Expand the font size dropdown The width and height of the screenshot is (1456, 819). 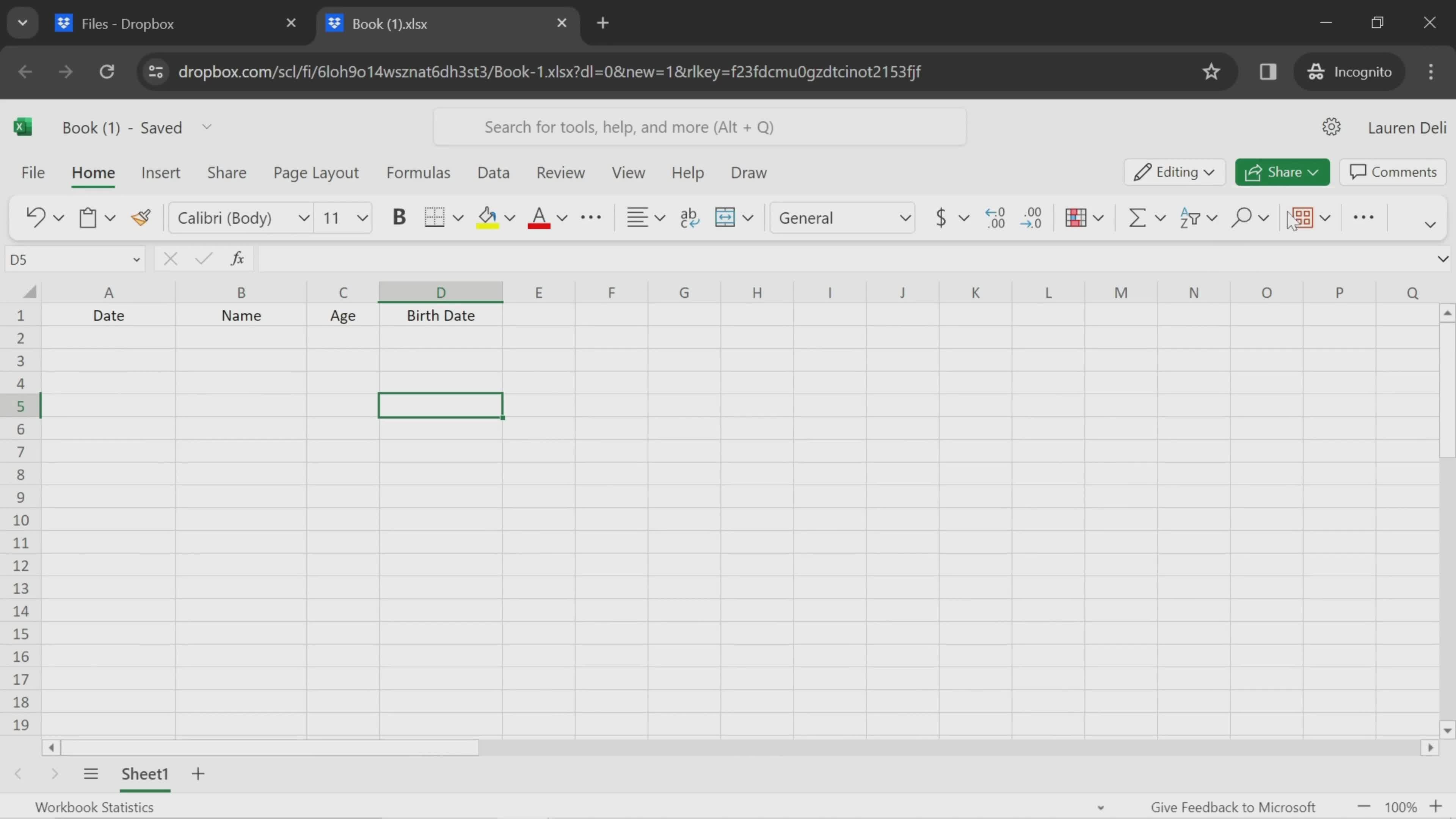[362, 218]
